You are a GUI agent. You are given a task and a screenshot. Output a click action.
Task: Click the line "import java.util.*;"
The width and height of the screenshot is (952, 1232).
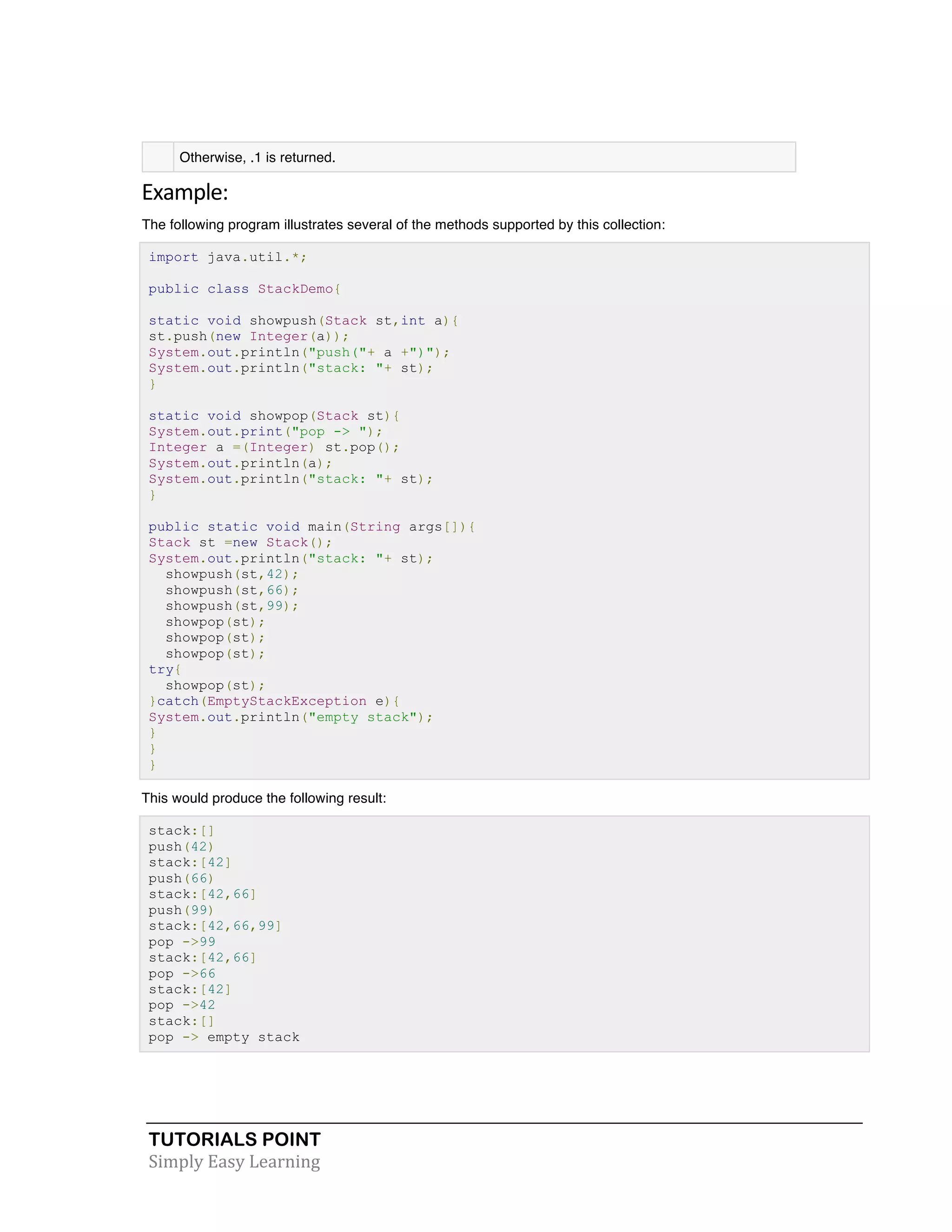(x=227, y=257)
